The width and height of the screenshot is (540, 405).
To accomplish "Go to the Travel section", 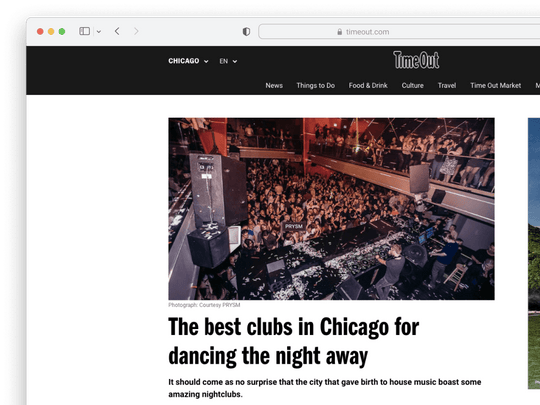I will click(447, 85).
